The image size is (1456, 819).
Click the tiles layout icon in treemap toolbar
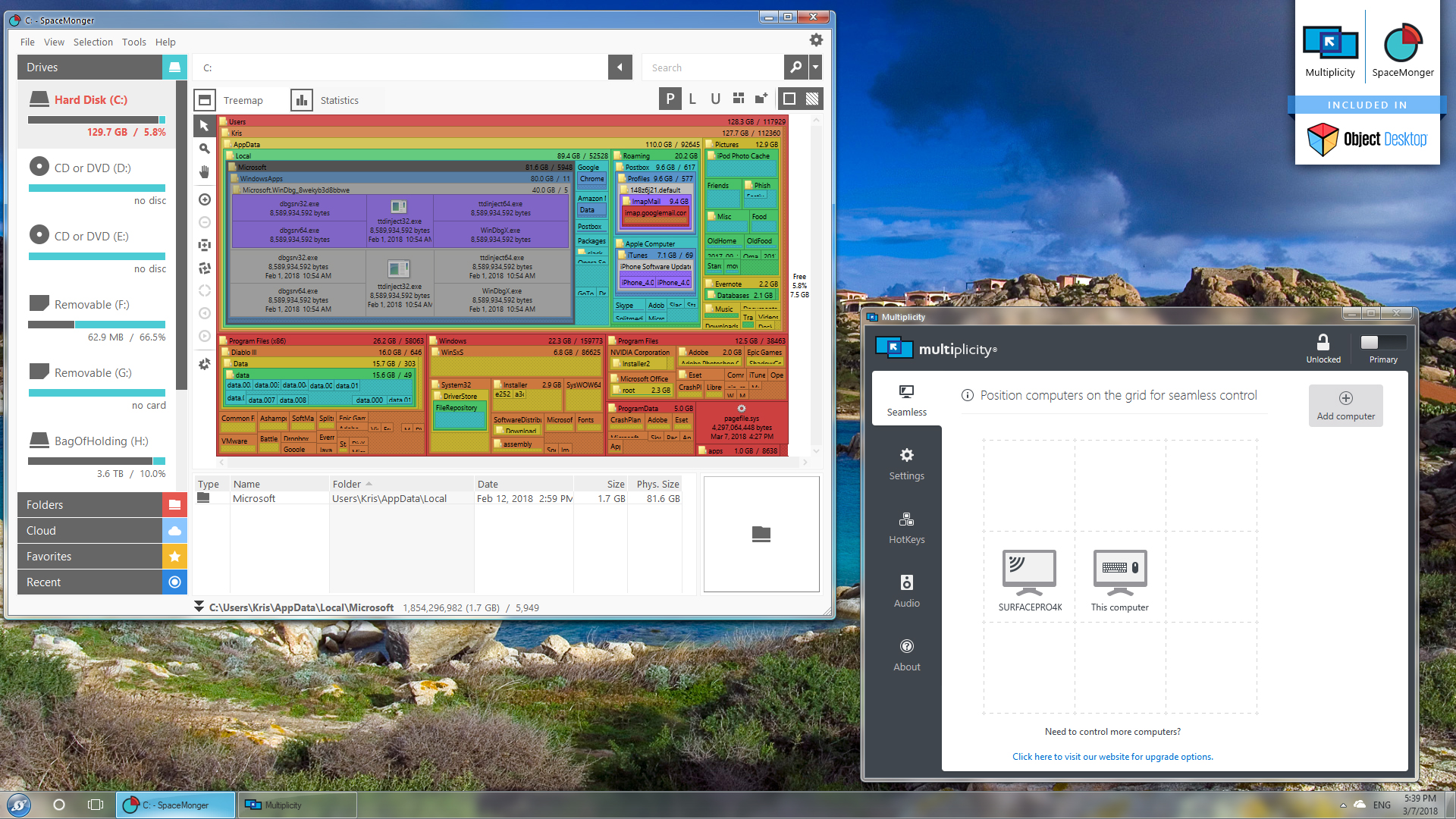[739, 99]
